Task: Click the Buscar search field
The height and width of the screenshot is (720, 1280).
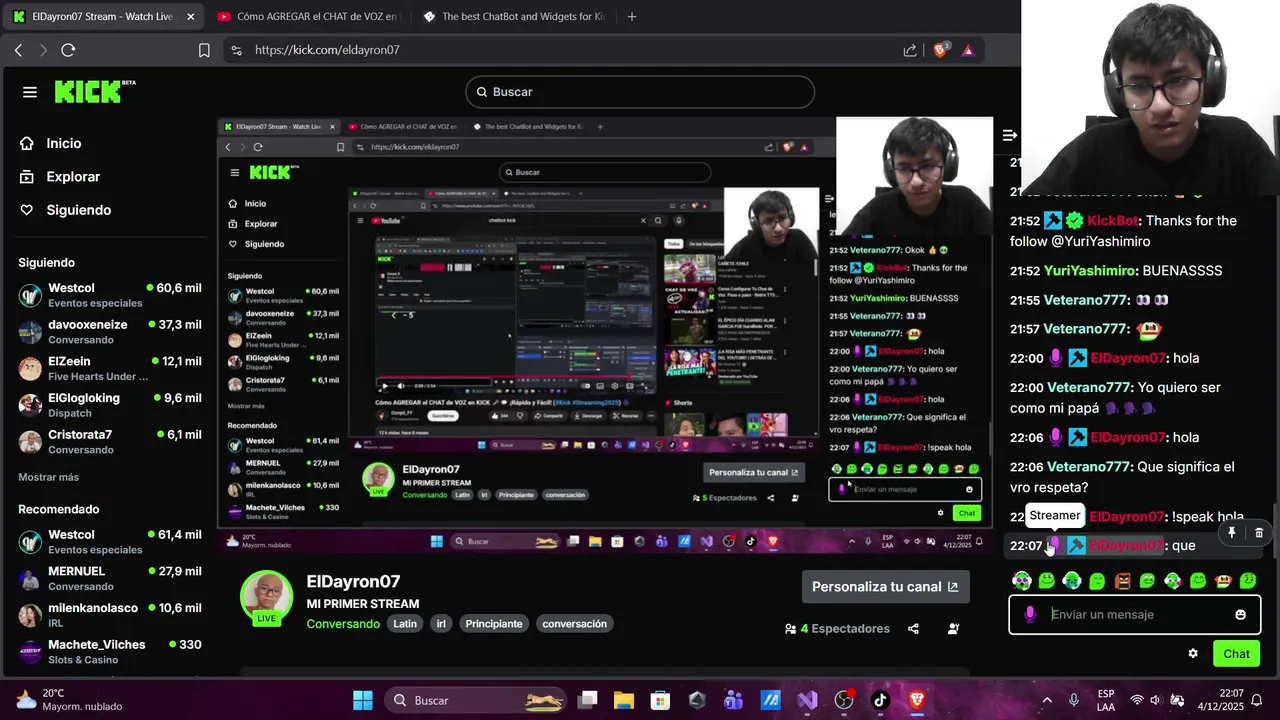Action: 640,92
